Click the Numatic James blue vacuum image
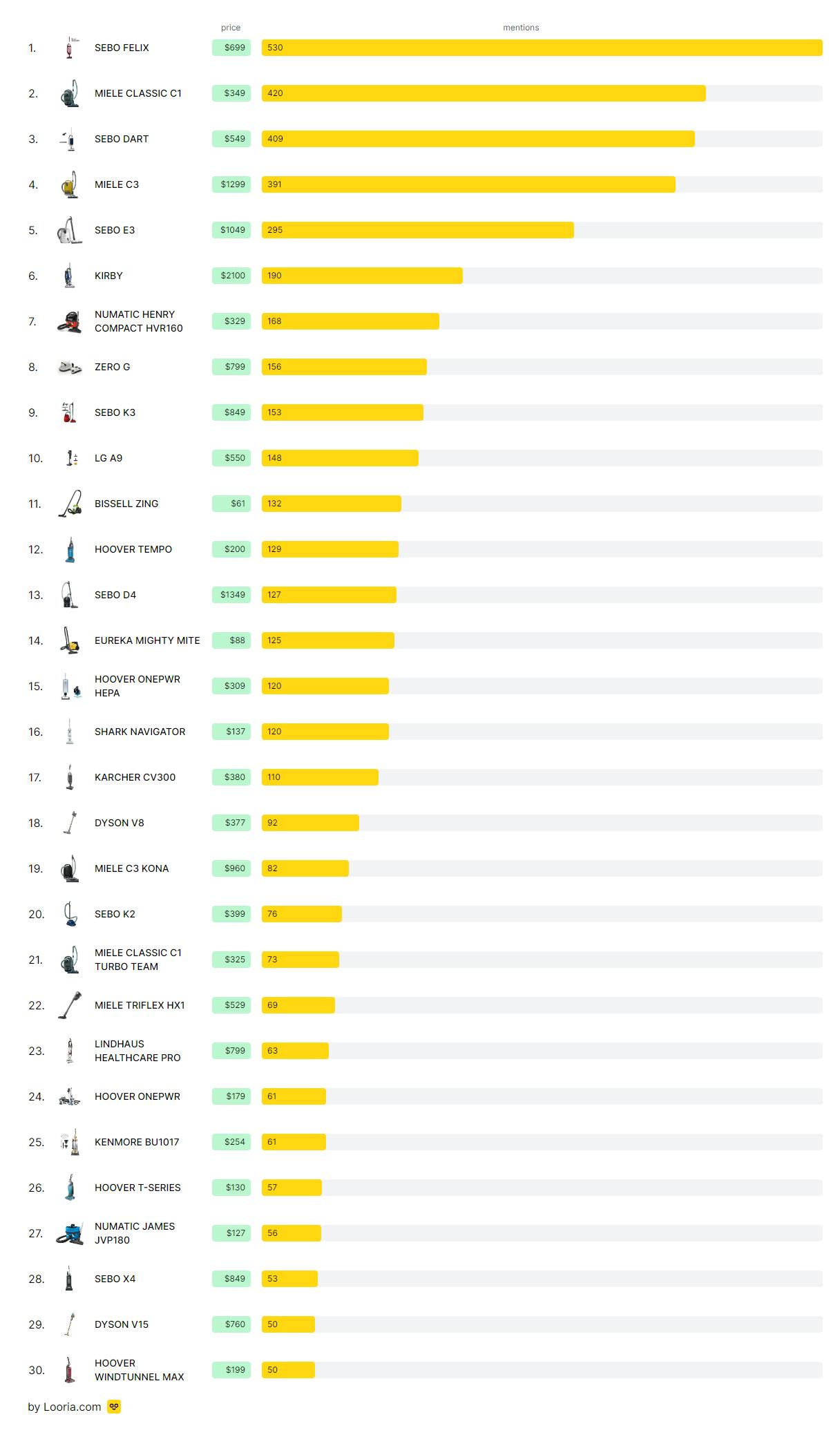The height and width of the screenshot is (1437, 840). coord(69,1233)
